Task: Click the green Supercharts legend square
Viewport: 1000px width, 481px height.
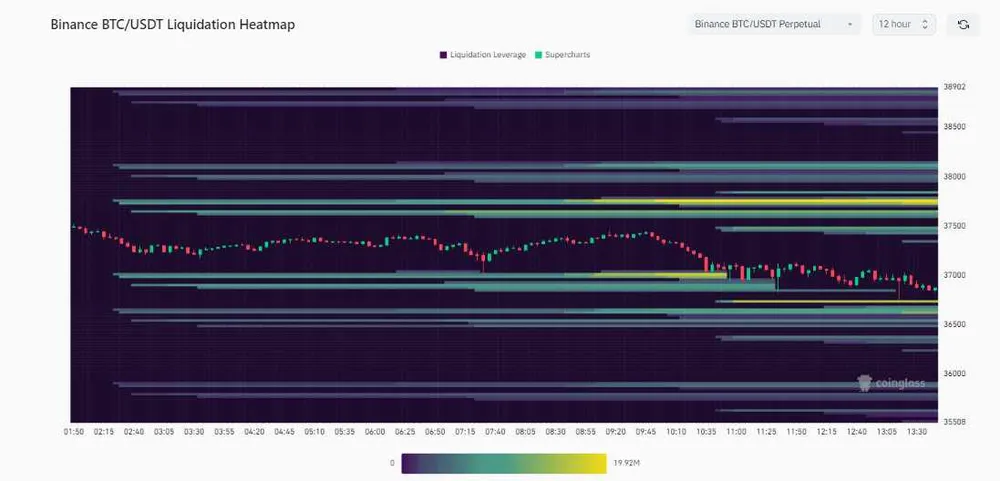Action: tap(539, 54)
